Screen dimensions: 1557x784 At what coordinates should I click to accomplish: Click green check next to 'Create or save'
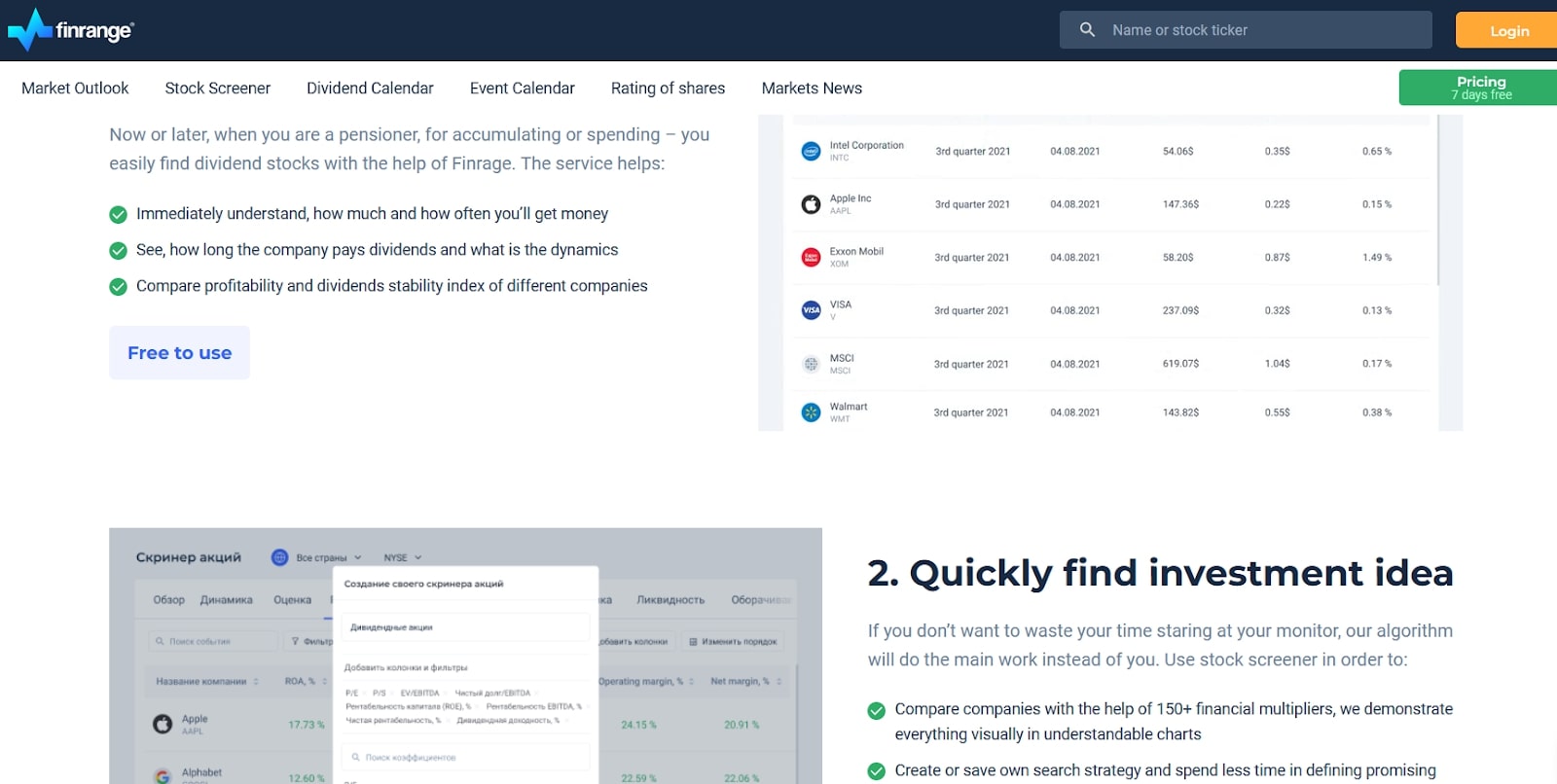click(x=877, y=771)
